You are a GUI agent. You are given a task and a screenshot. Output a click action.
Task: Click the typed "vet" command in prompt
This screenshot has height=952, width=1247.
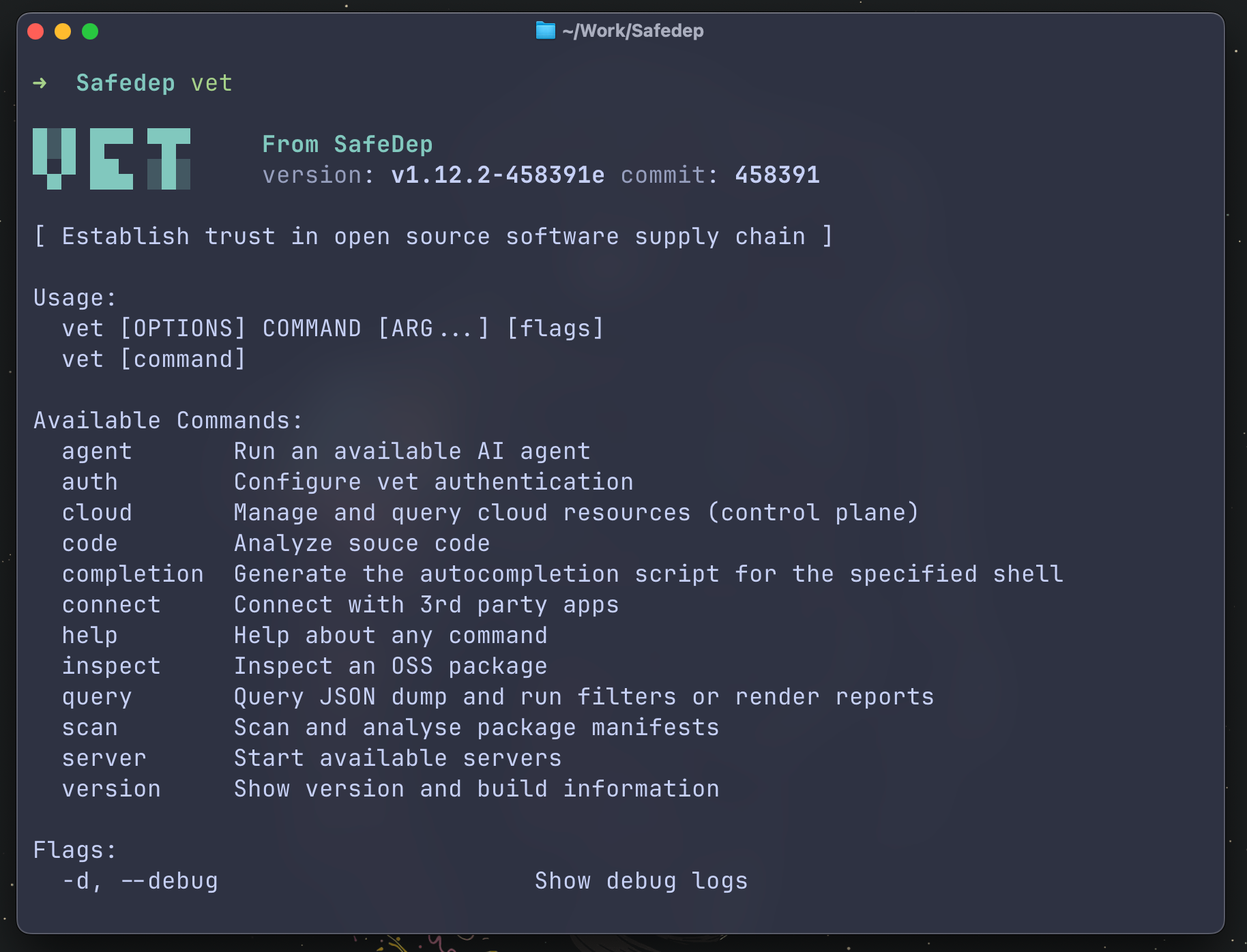click(x=211, y=83)
